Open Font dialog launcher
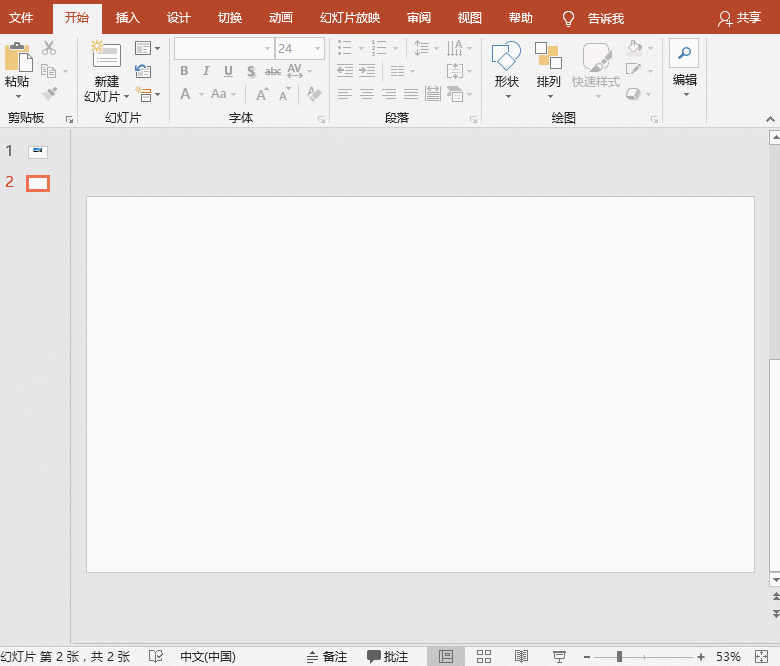This screenshot has height=666, width=780. point(321,119)
